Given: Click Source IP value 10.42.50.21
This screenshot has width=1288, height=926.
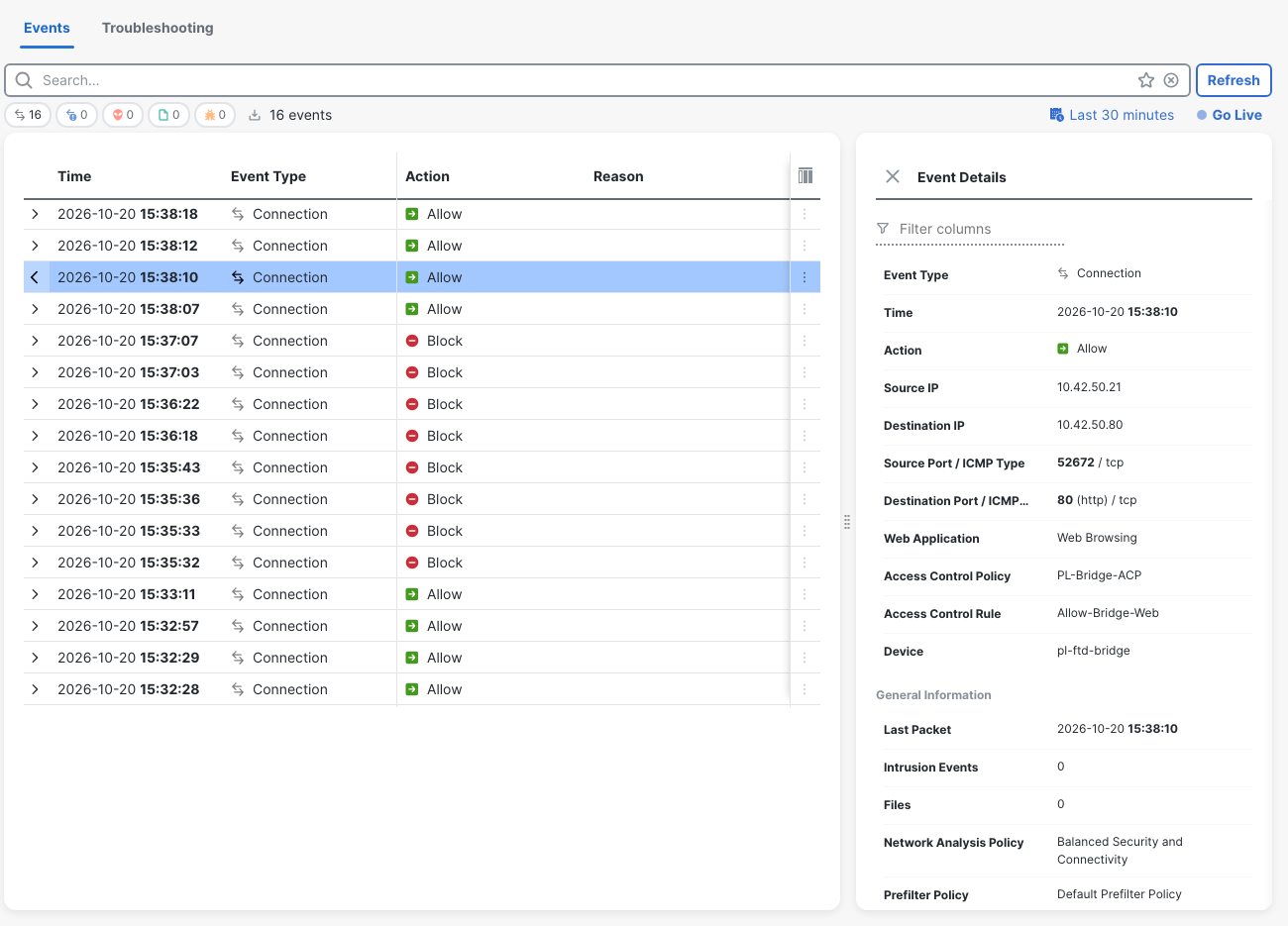Looking at the screenshot, I should point(1089,387).
